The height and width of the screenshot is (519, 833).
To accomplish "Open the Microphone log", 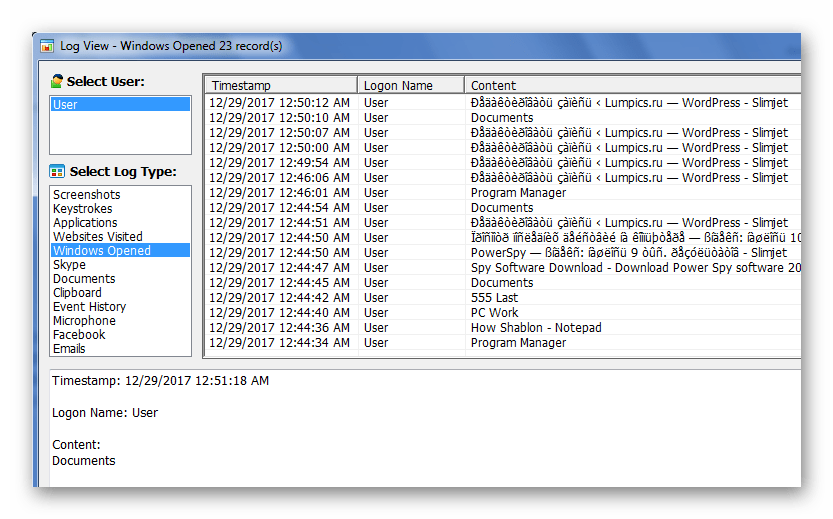I will pos(84,321).
